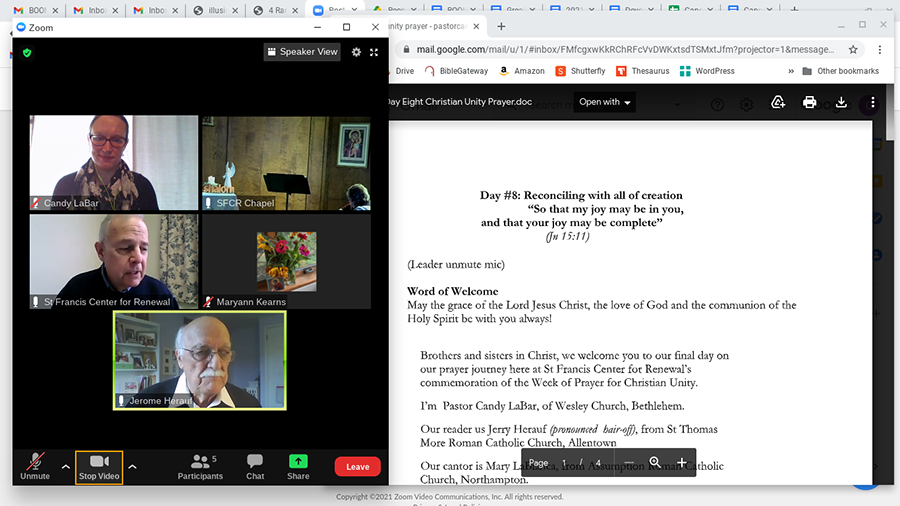Add document to Google Drive
900x506 pixels.
[x=778, y=102]
